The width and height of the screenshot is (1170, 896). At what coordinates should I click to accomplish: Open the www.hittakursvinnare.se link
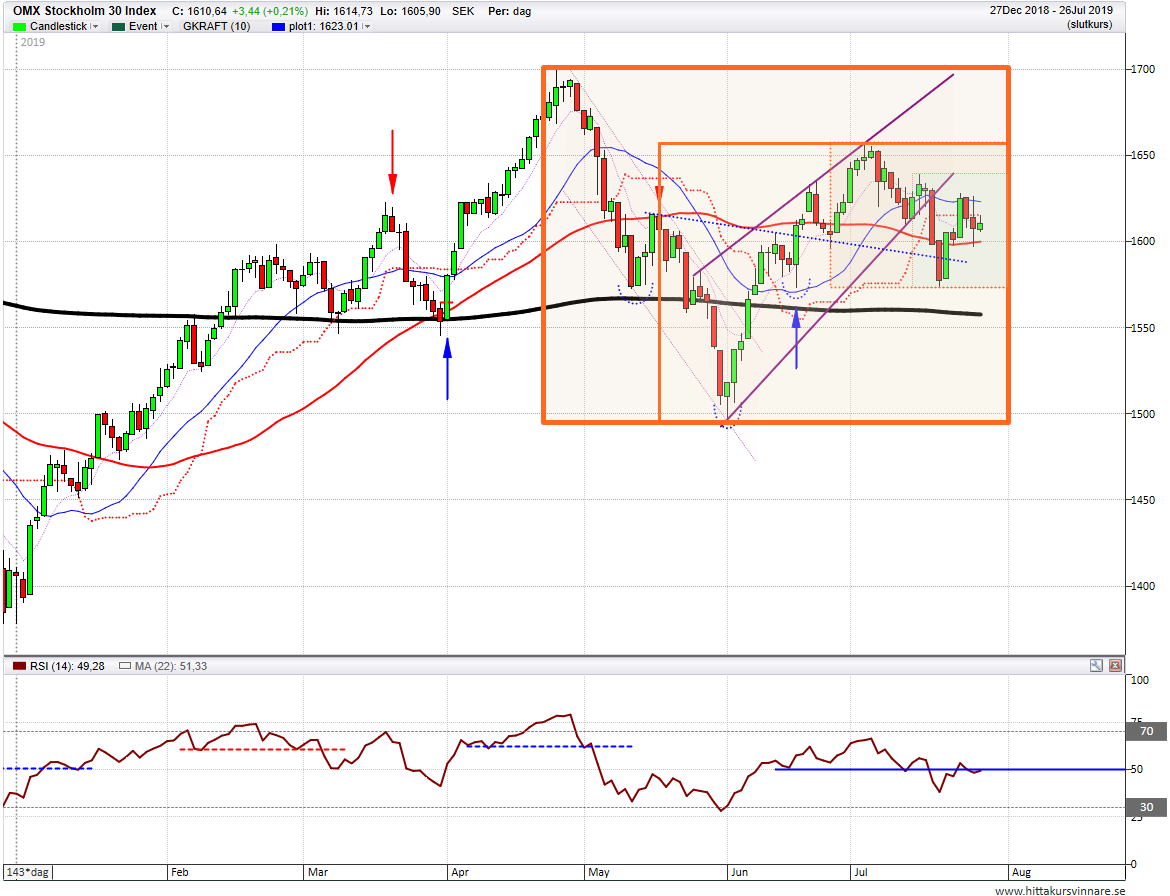[x=1060, y=890]
